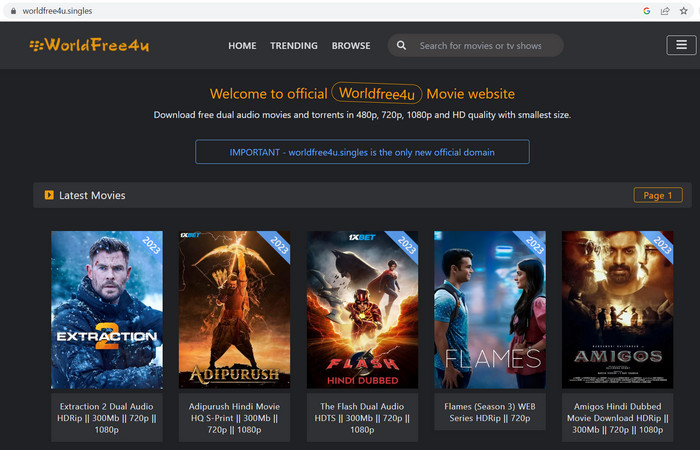Open Flames (Season 3) WEB Series link
The height and width of the screenshot is (450, 700).
pos(490,412)
